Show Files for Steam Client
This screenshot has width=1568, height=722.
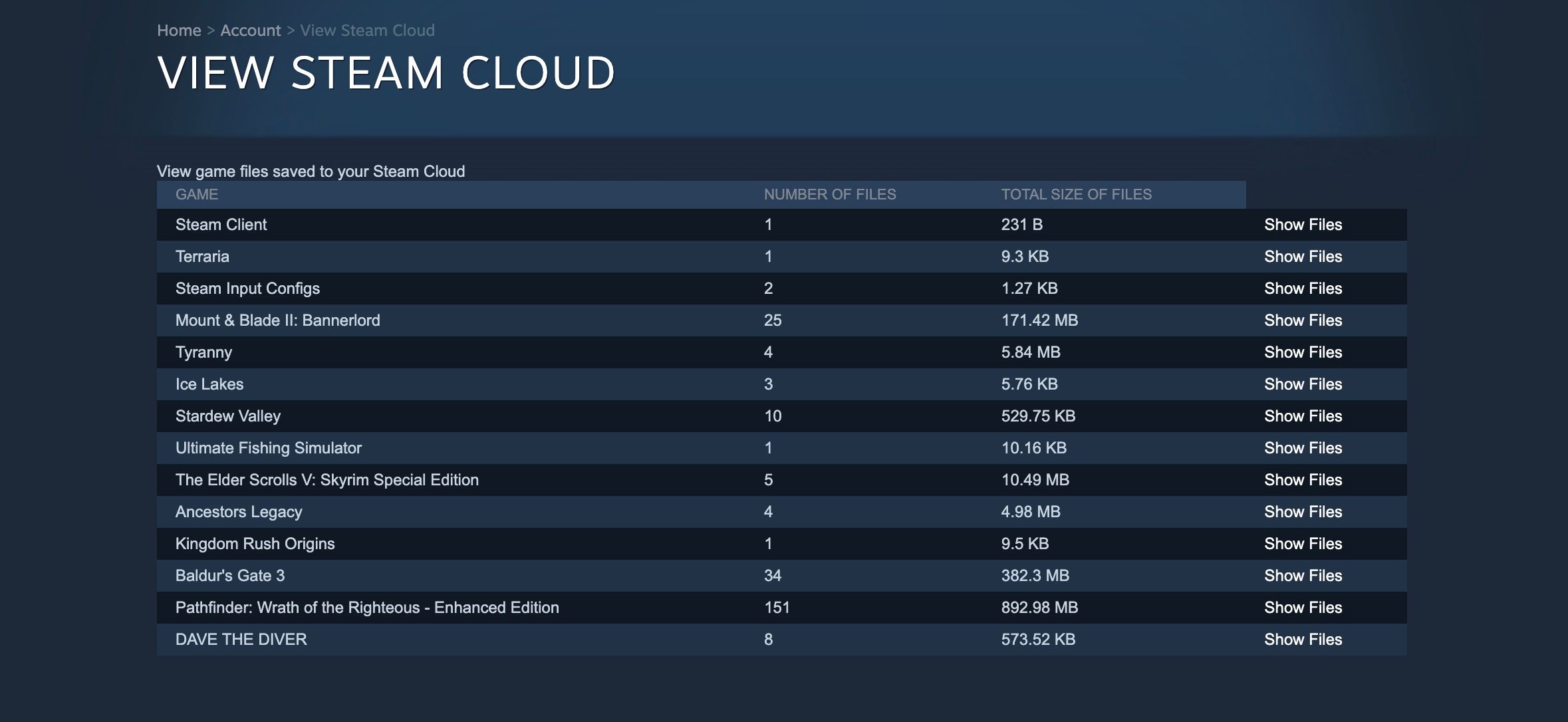pyautogui.click(x=1303, y=225)
